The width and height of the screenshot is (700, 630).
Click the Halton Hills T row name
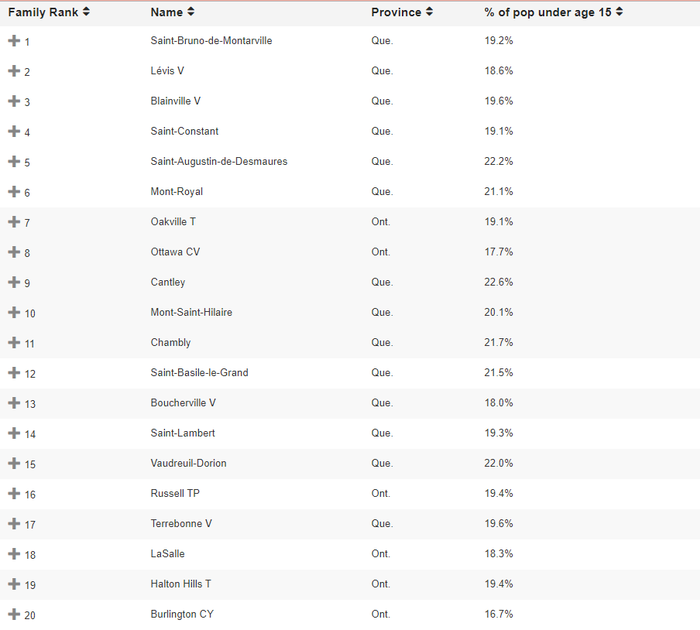[x=181, y=584]
